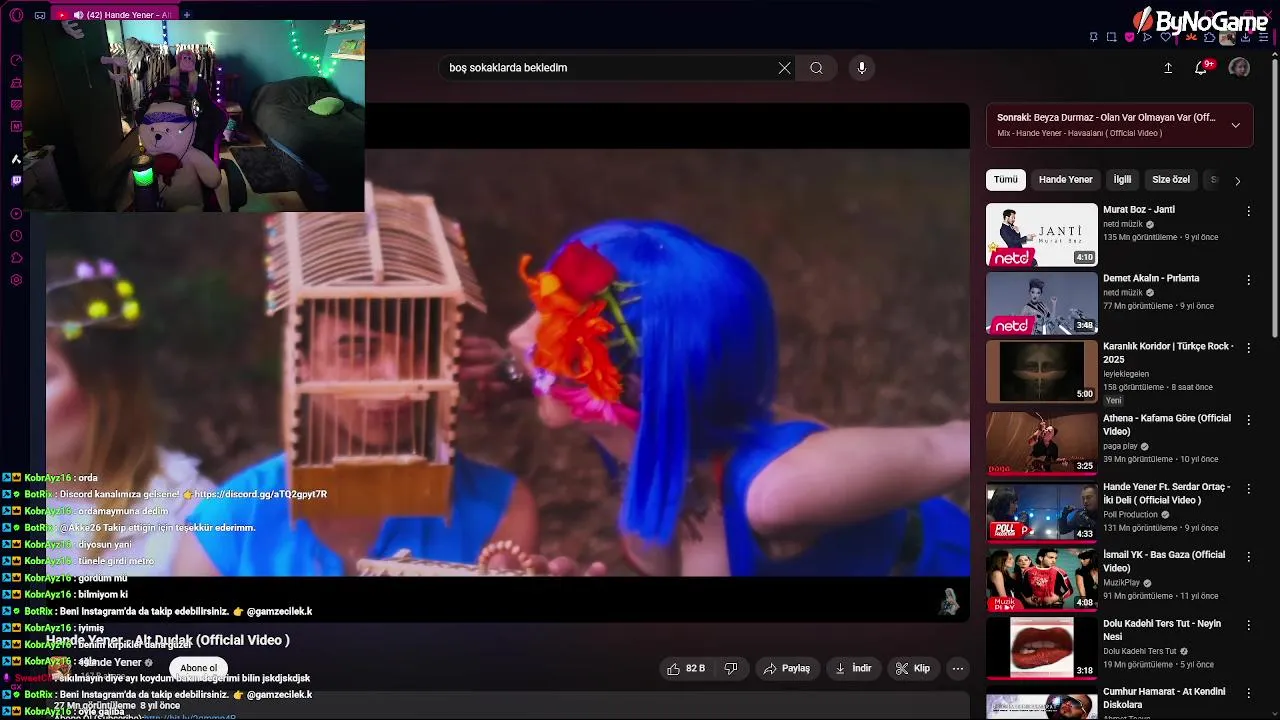1280x720 pixels.
Task: Open browser Settings gear in the sidebar
Action: [x=16, y=280]
